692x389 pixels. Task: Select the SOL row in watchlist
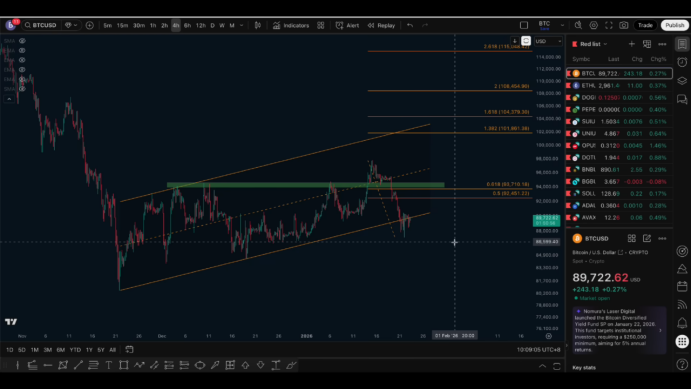point(619,193)
